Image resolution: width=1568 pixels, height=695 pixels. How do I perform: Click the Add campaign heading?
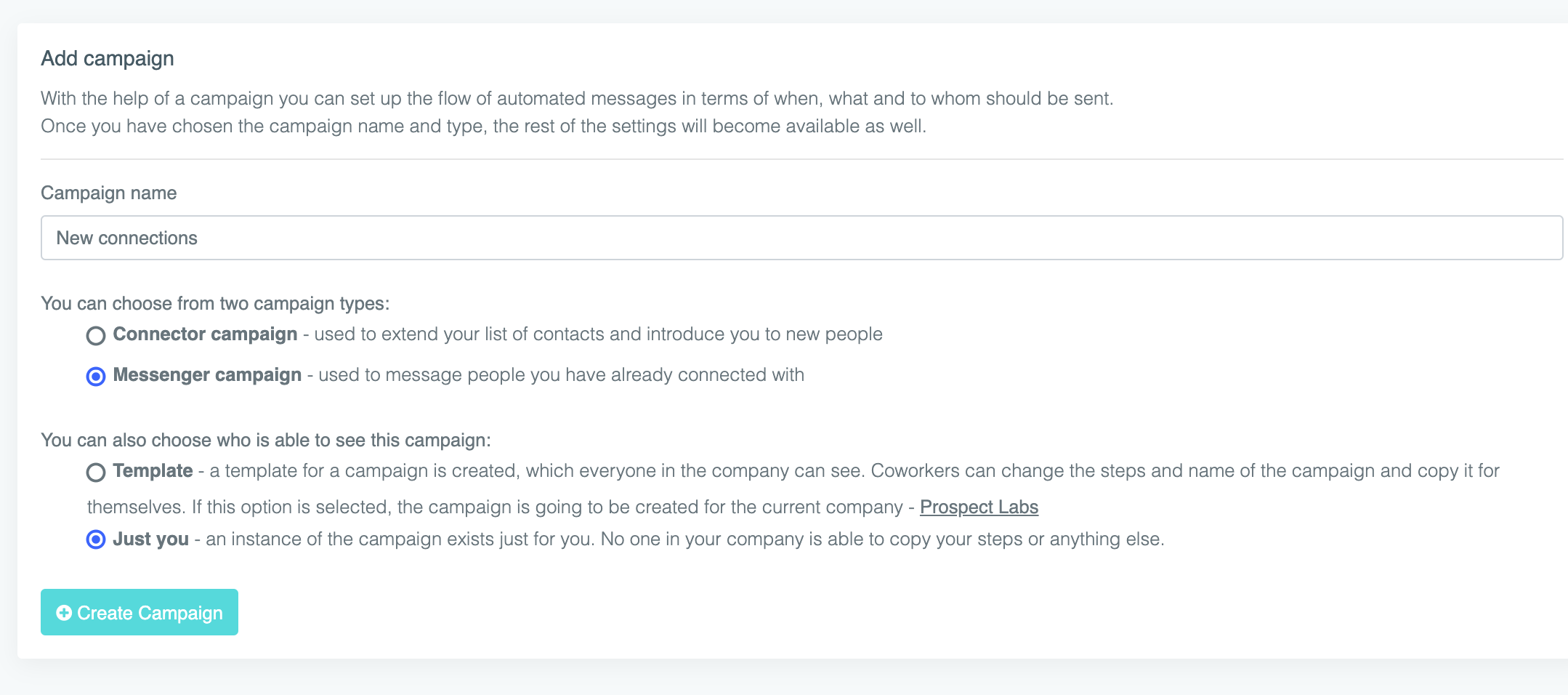pyautogui.click(x=108, y=58)
